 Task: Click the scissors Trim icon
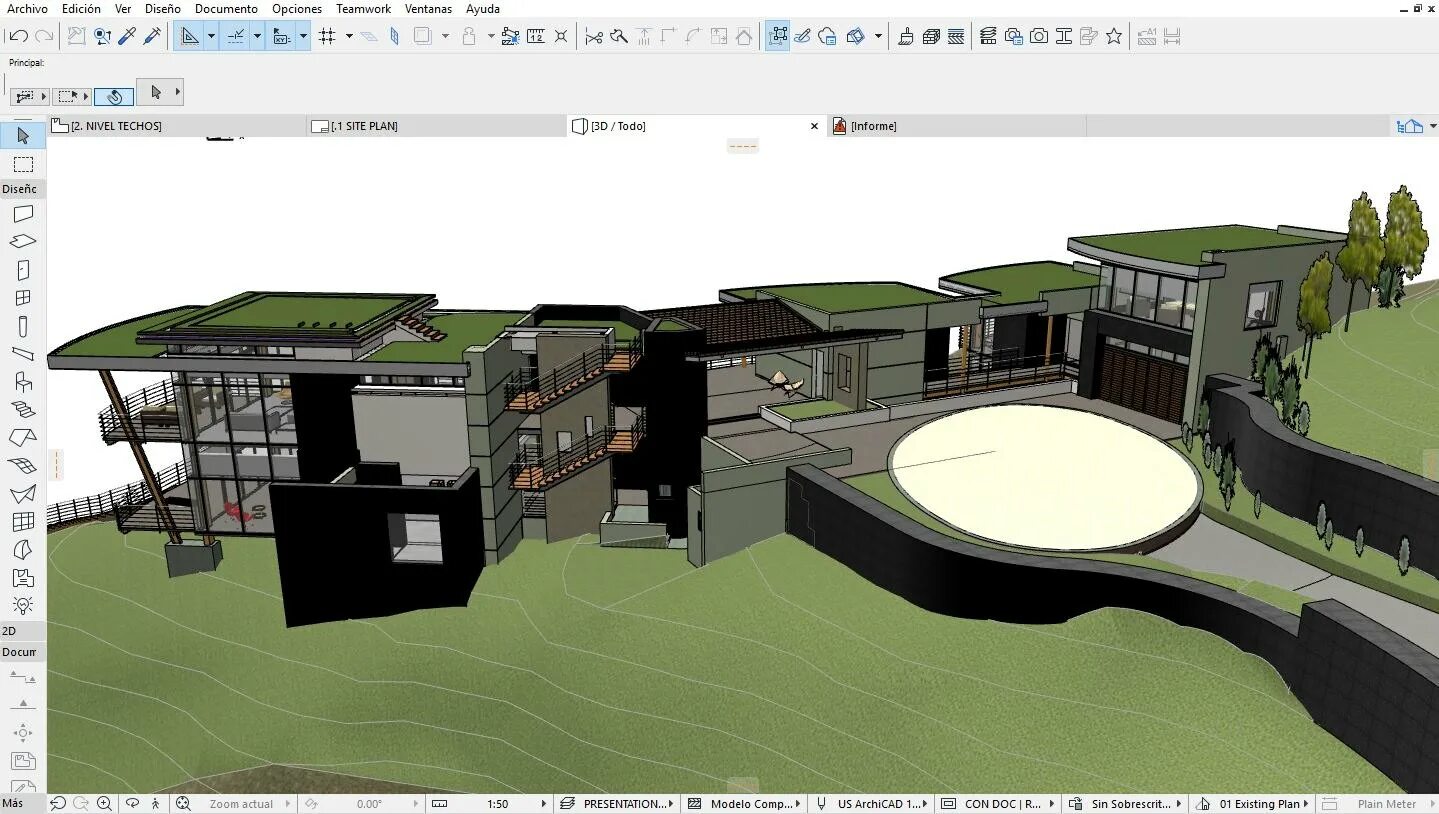594,36
